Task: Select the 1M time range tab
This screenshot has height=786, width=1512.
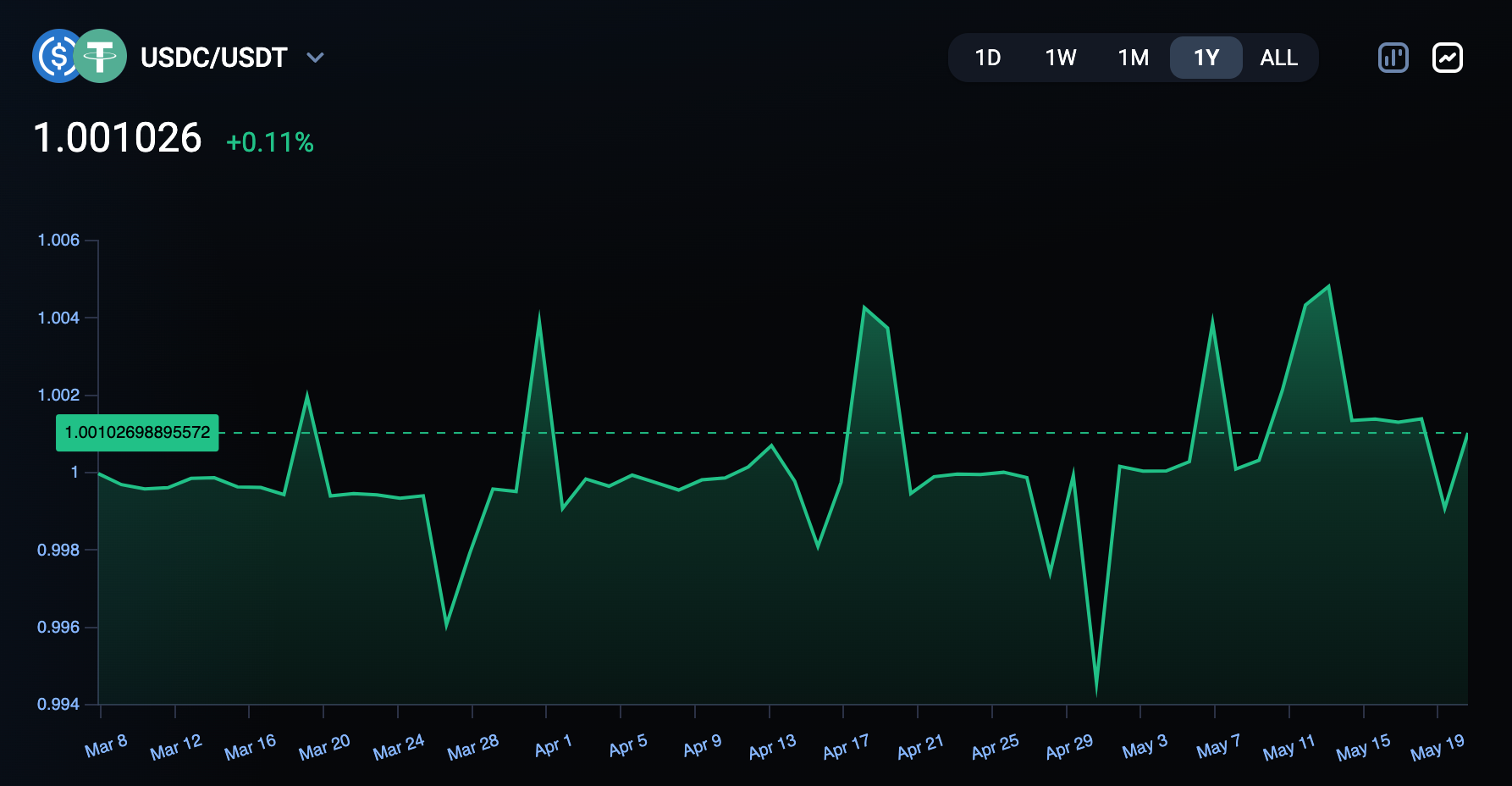Action: (1134, 58)
